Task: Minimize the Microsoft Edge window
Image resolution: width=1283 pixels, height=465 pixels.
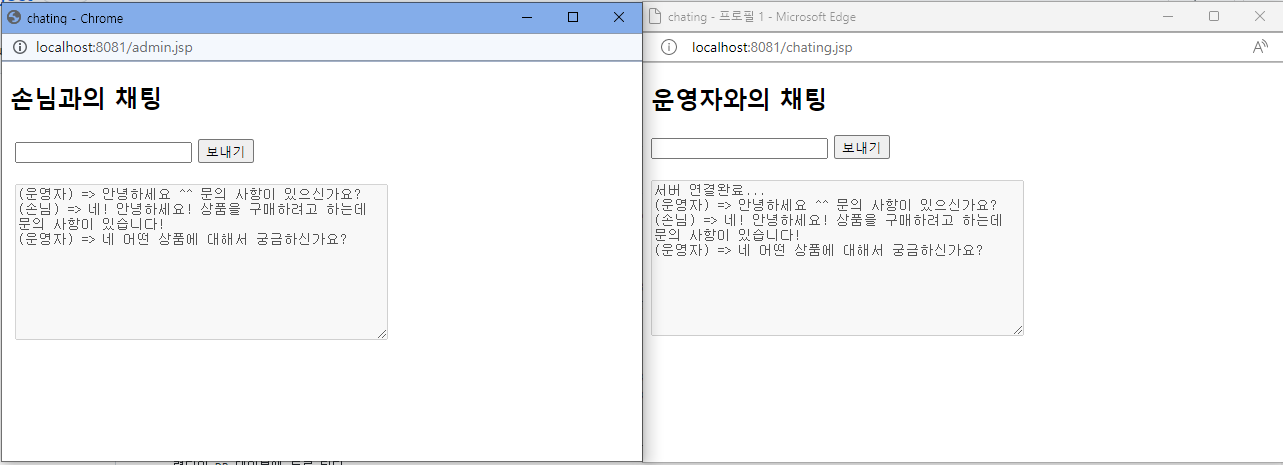Action: click(1168, 16)
